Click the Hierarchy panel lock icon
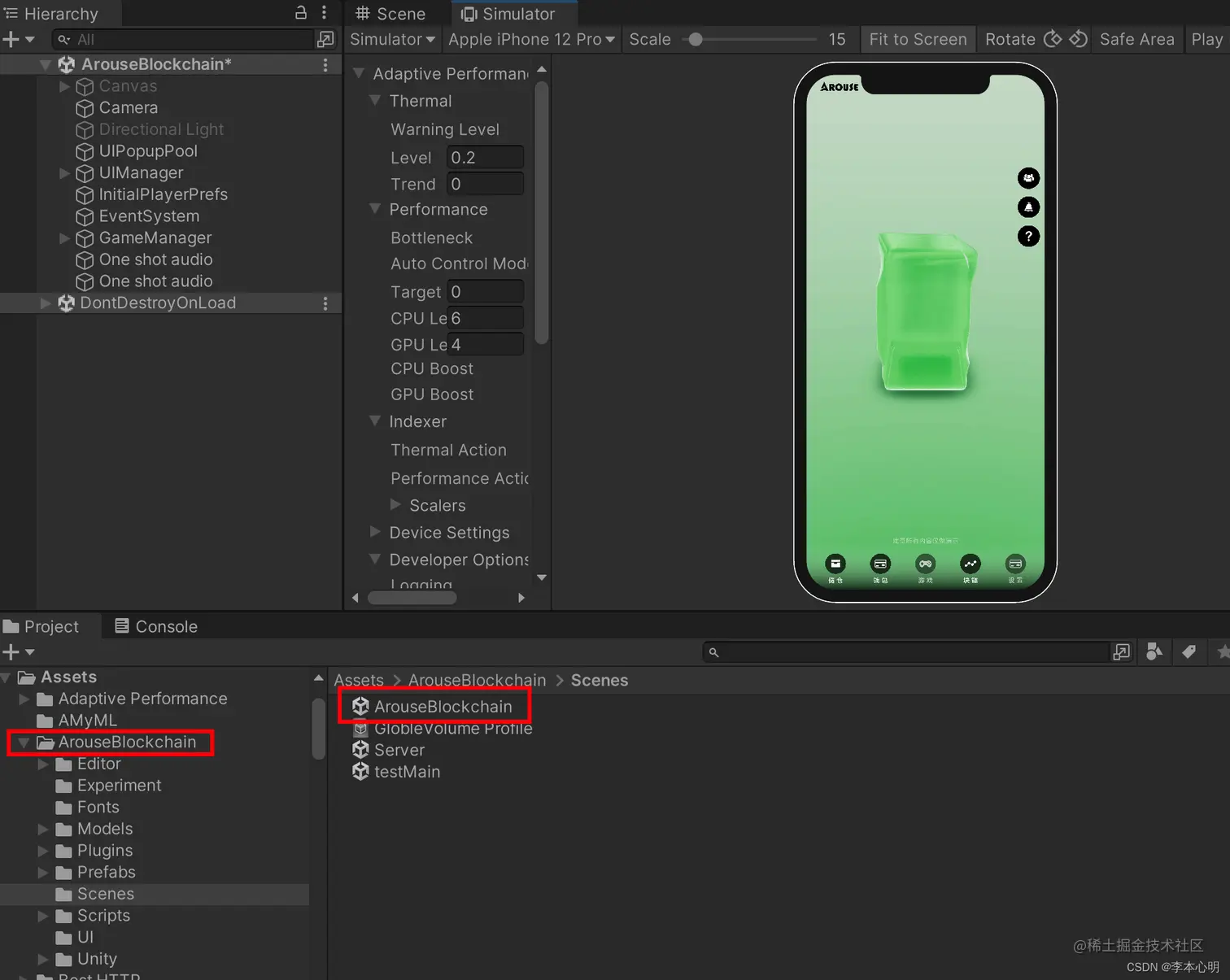1230x980 pixels. tap(301, 12)
